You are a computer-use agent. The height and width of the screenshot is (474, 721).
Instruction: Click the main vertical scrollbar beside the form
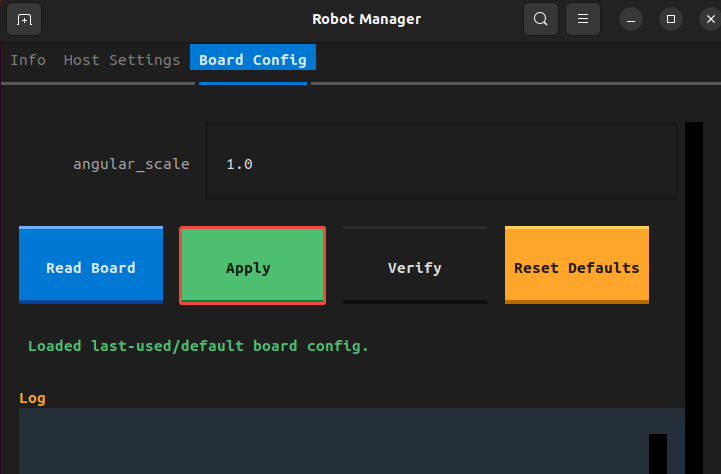694,298
